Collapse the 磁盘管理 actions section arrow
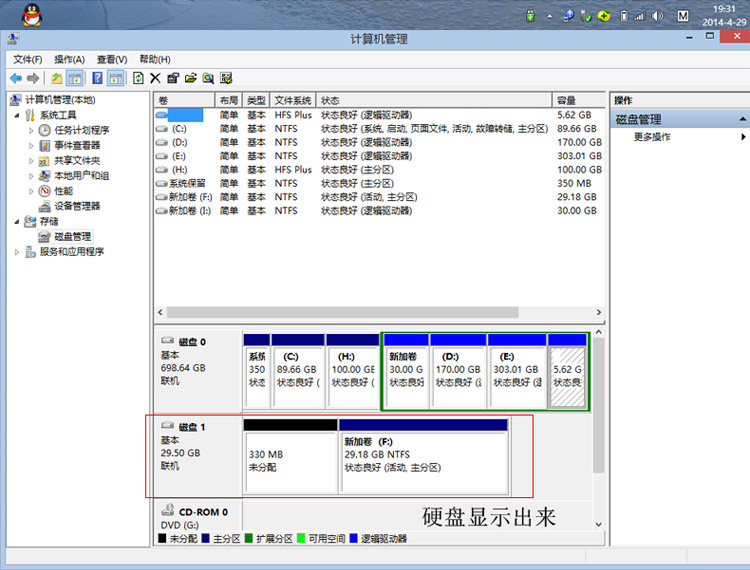The height and width of the screenshot is (570, 750). coord(742,119)
